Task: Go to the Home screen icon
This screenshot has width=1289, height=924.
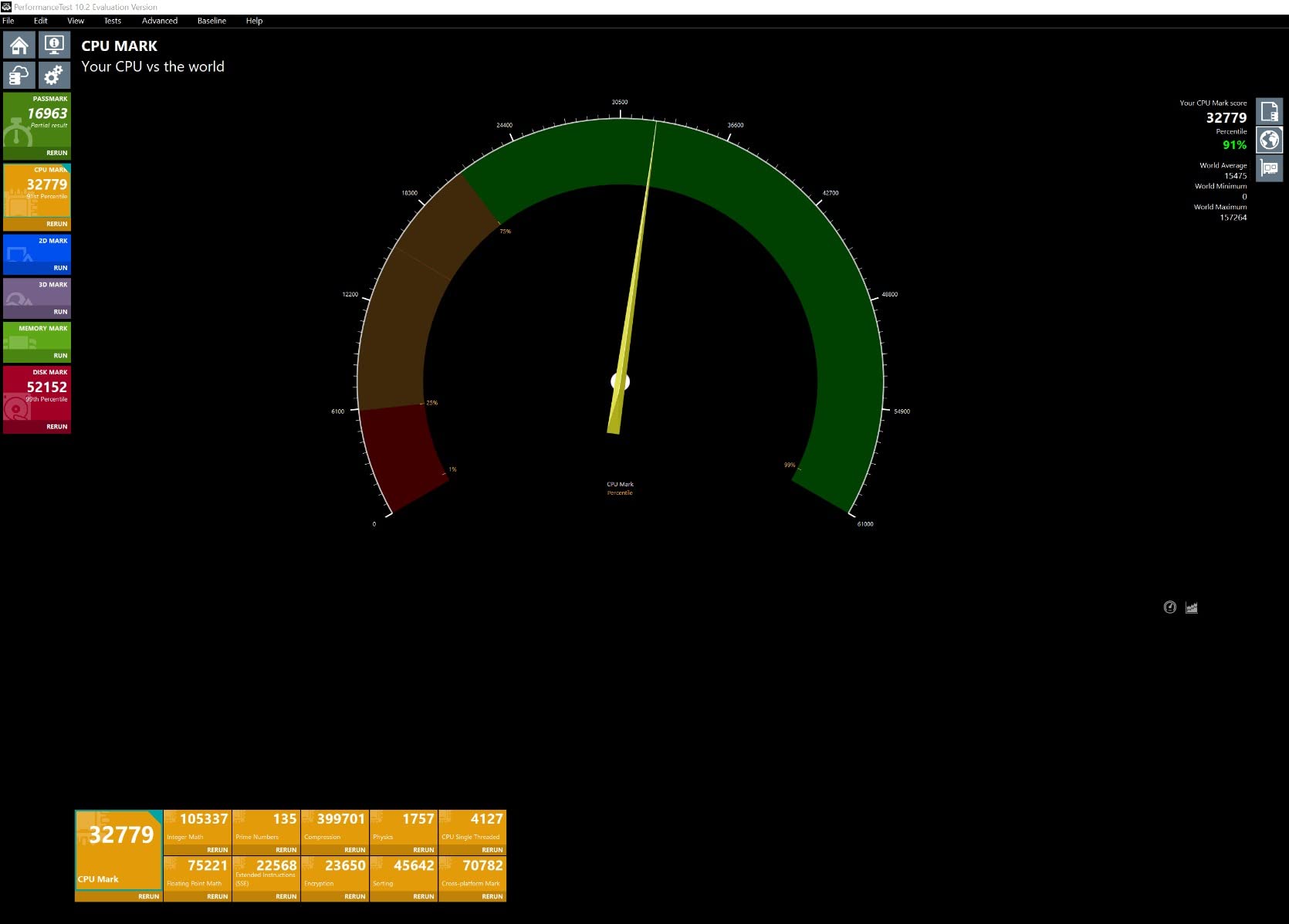Action: coord(19,45)
